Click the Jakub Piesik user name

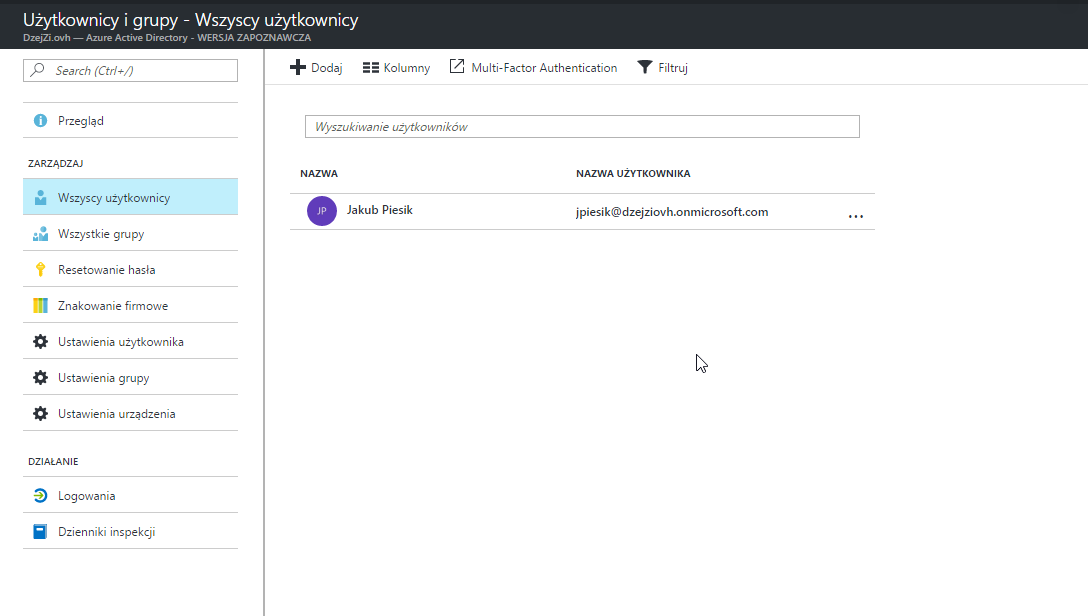379,210
